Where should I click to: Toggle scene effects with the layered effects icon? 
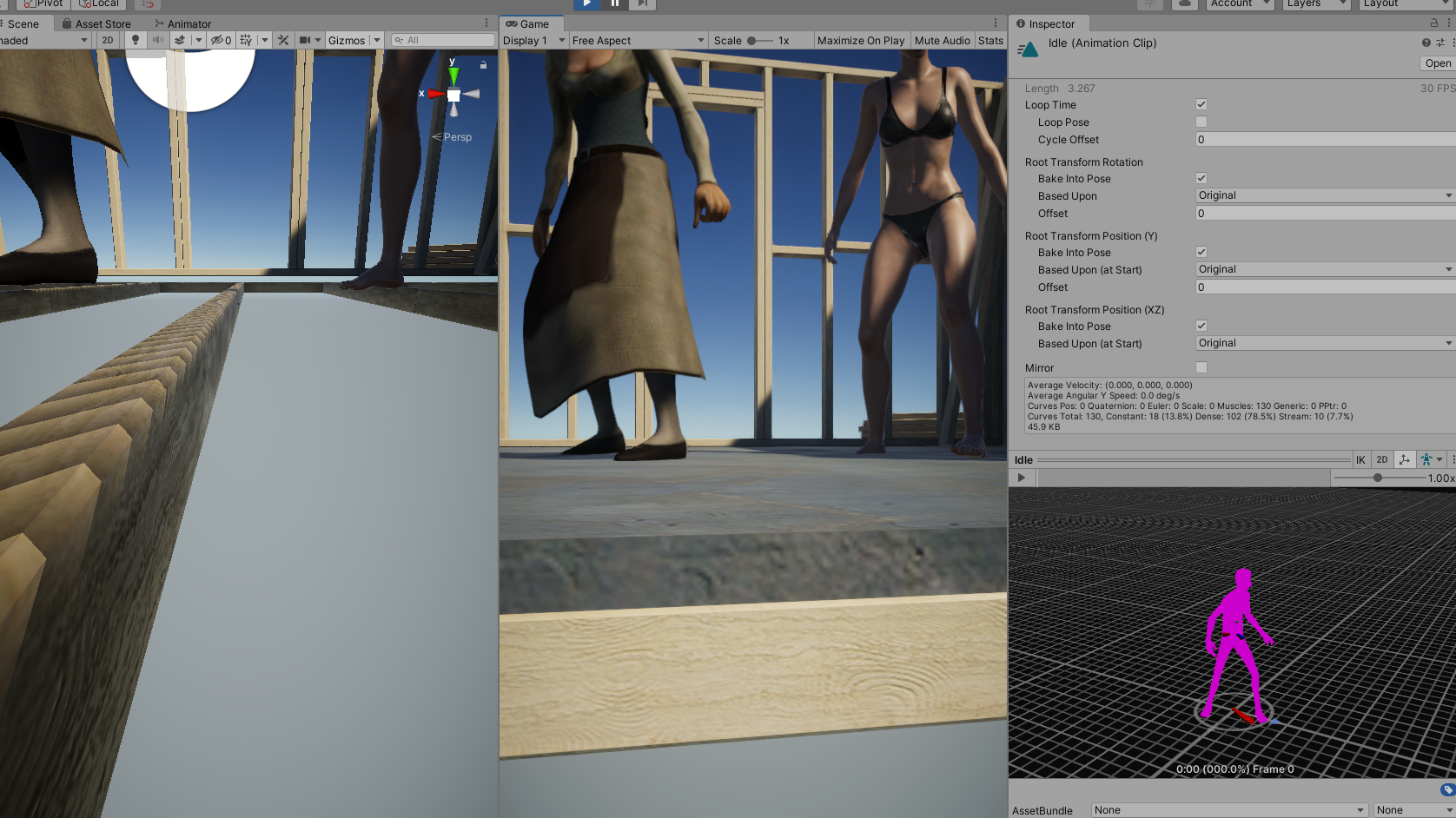coord(180,40)
